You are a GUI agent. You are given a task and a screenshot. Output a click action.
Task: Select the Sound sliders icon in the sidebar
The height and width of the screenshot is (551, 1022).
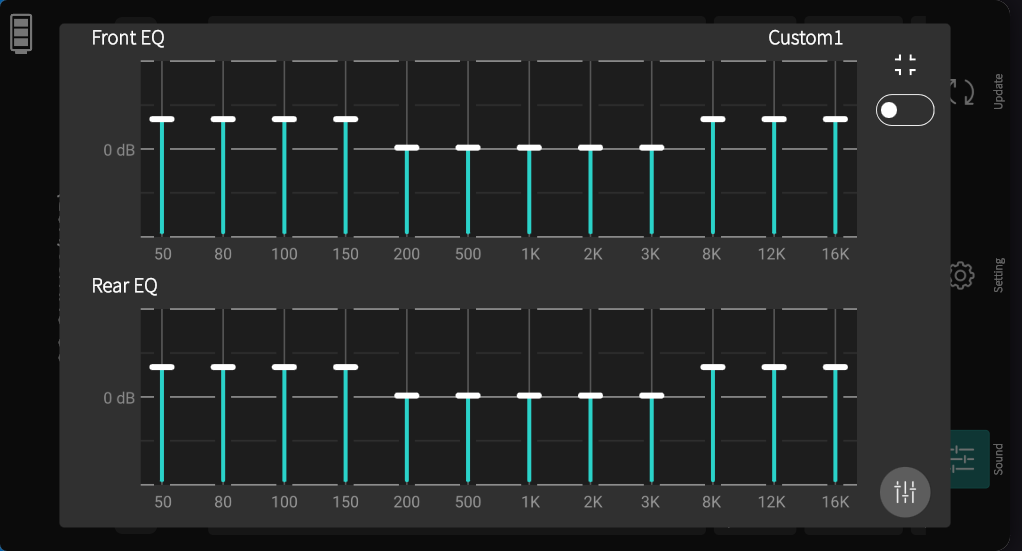point(963,459)
